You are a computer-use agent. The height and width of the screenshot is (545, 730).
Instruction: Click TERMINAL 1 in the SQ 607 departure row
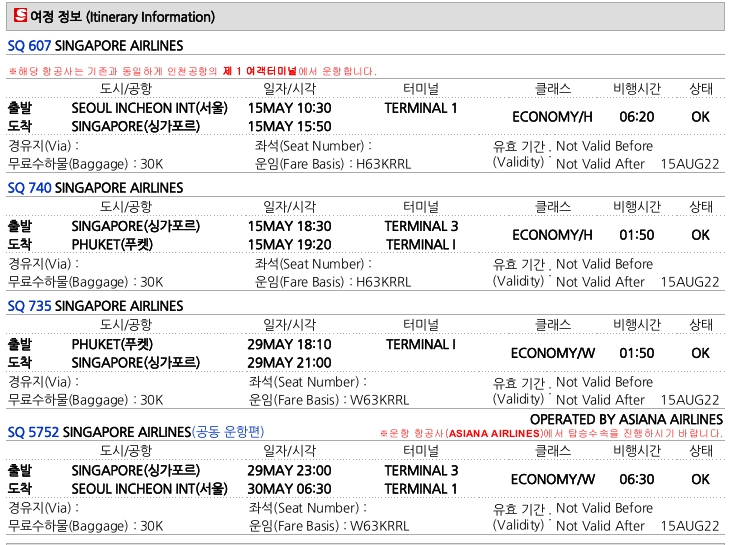click(421, 108)
